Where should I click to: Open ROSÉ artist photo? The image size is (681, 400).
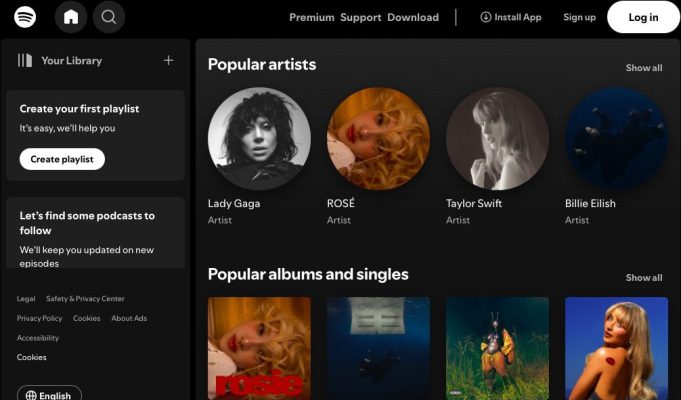coord(378,139)
